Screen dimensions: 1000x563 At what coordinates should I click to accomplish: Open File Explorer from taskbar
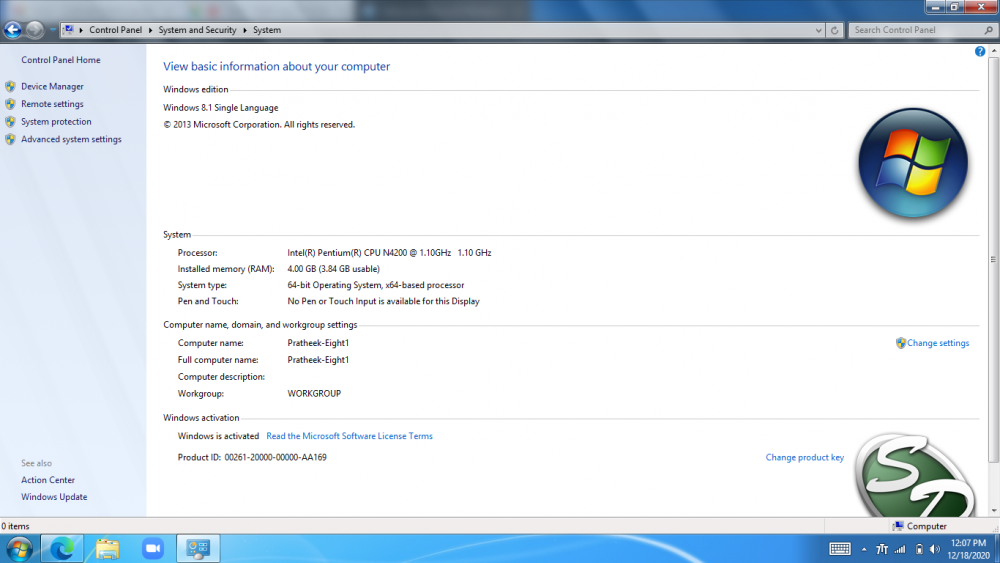click(x=107, y=548)
